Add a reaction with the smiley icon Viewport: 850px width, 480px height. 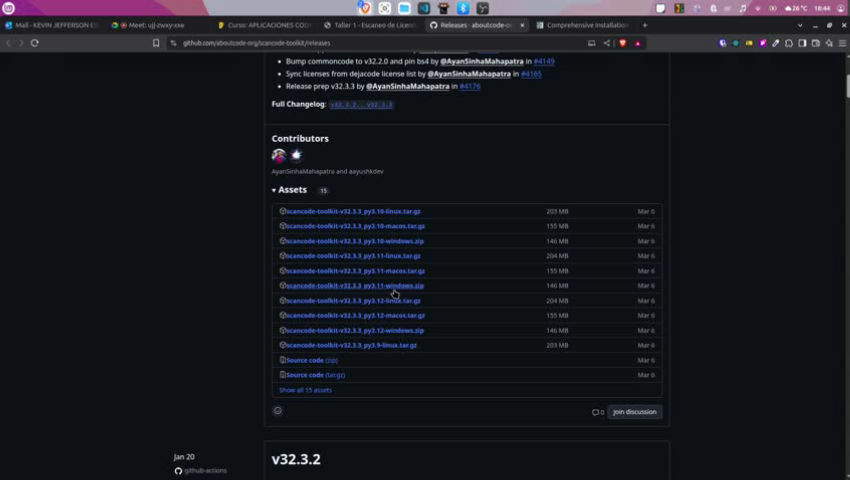278,411
